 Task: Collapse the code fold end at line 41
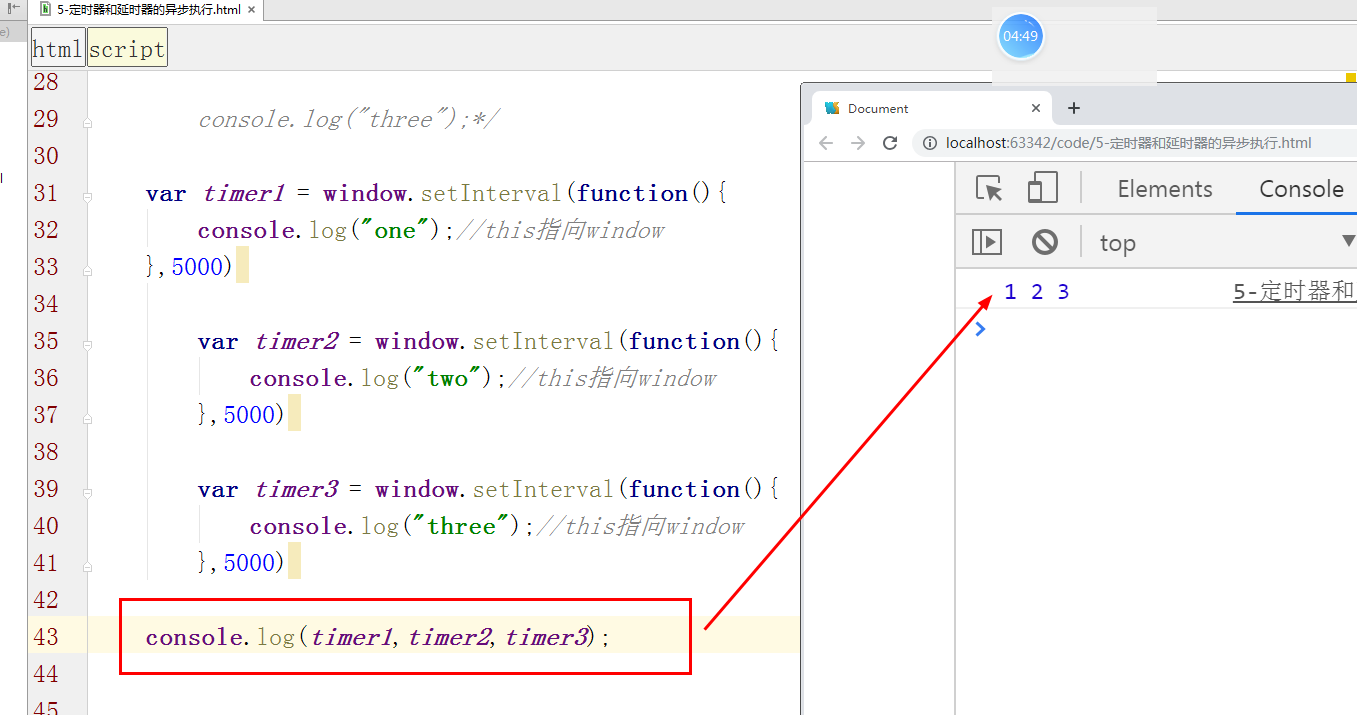[x=88, y=567]
